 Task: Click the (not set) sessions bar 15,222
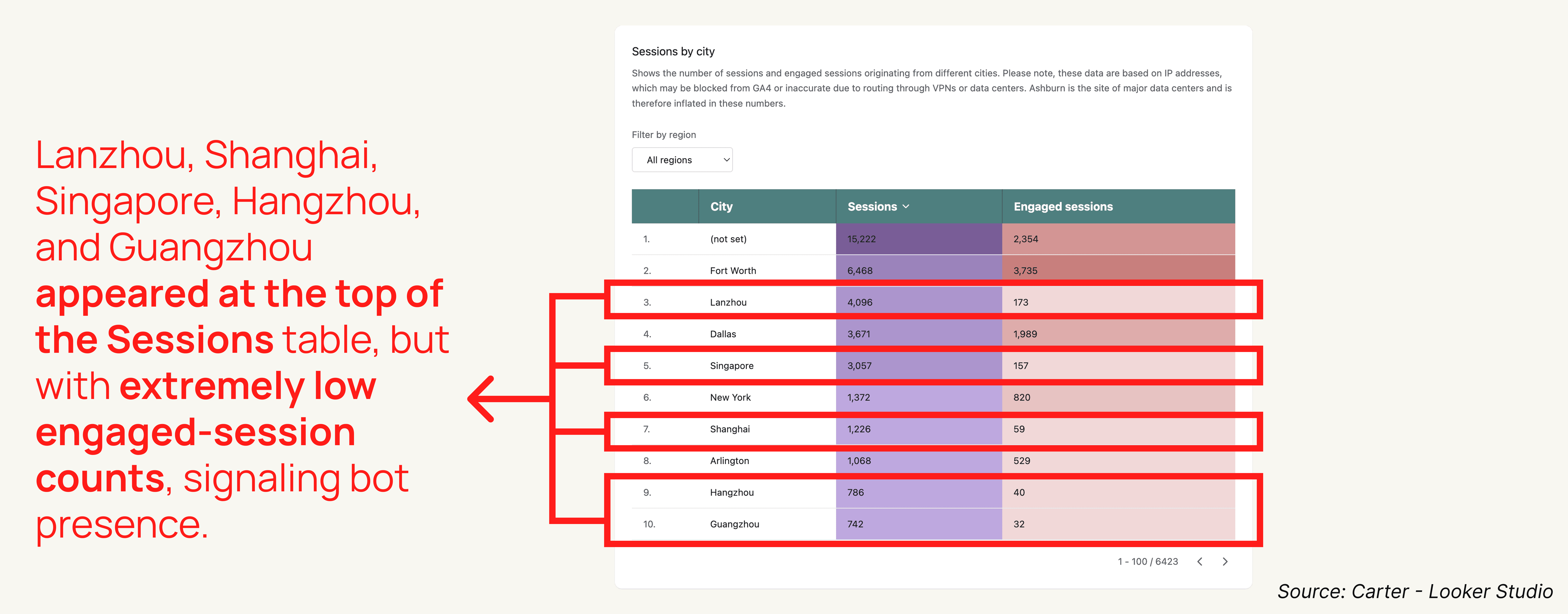pos(861,239)
